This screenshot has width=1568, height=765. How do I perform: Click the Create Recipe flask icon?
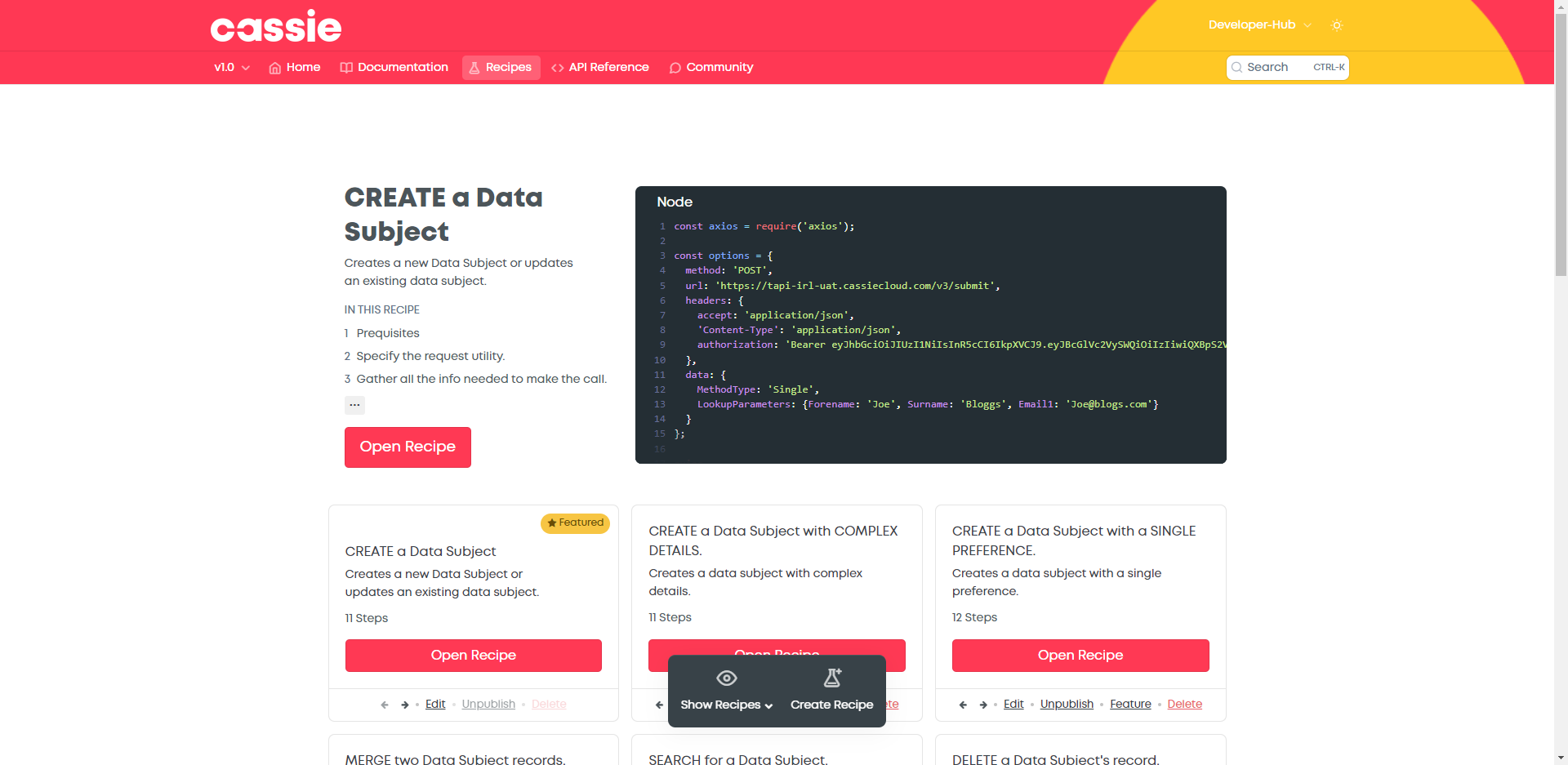pos(832,678)
